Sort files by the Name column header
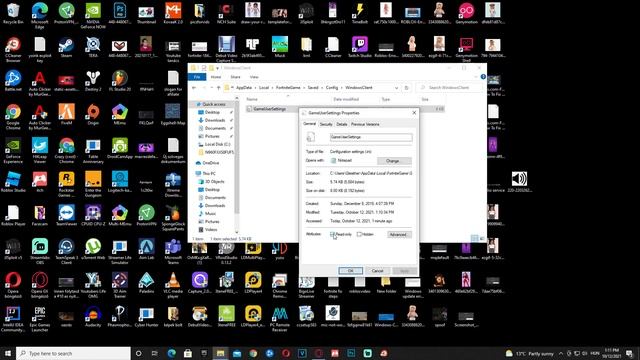 252,99
